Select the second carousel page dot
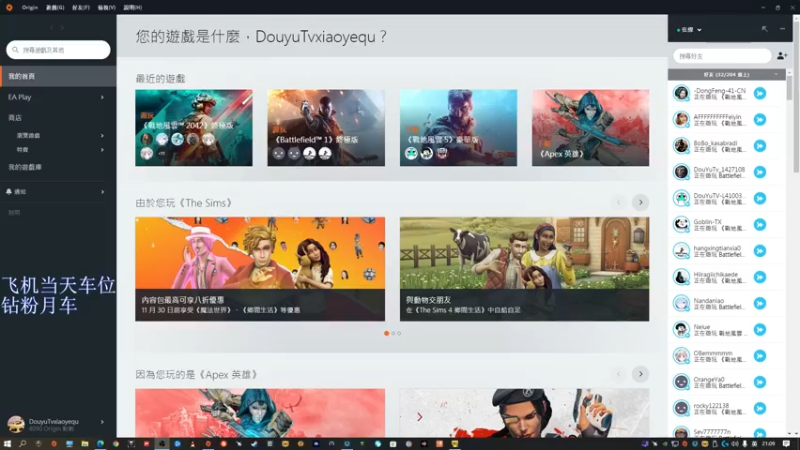The width and height of the screenshot is (800, 450). coord(393,333)
